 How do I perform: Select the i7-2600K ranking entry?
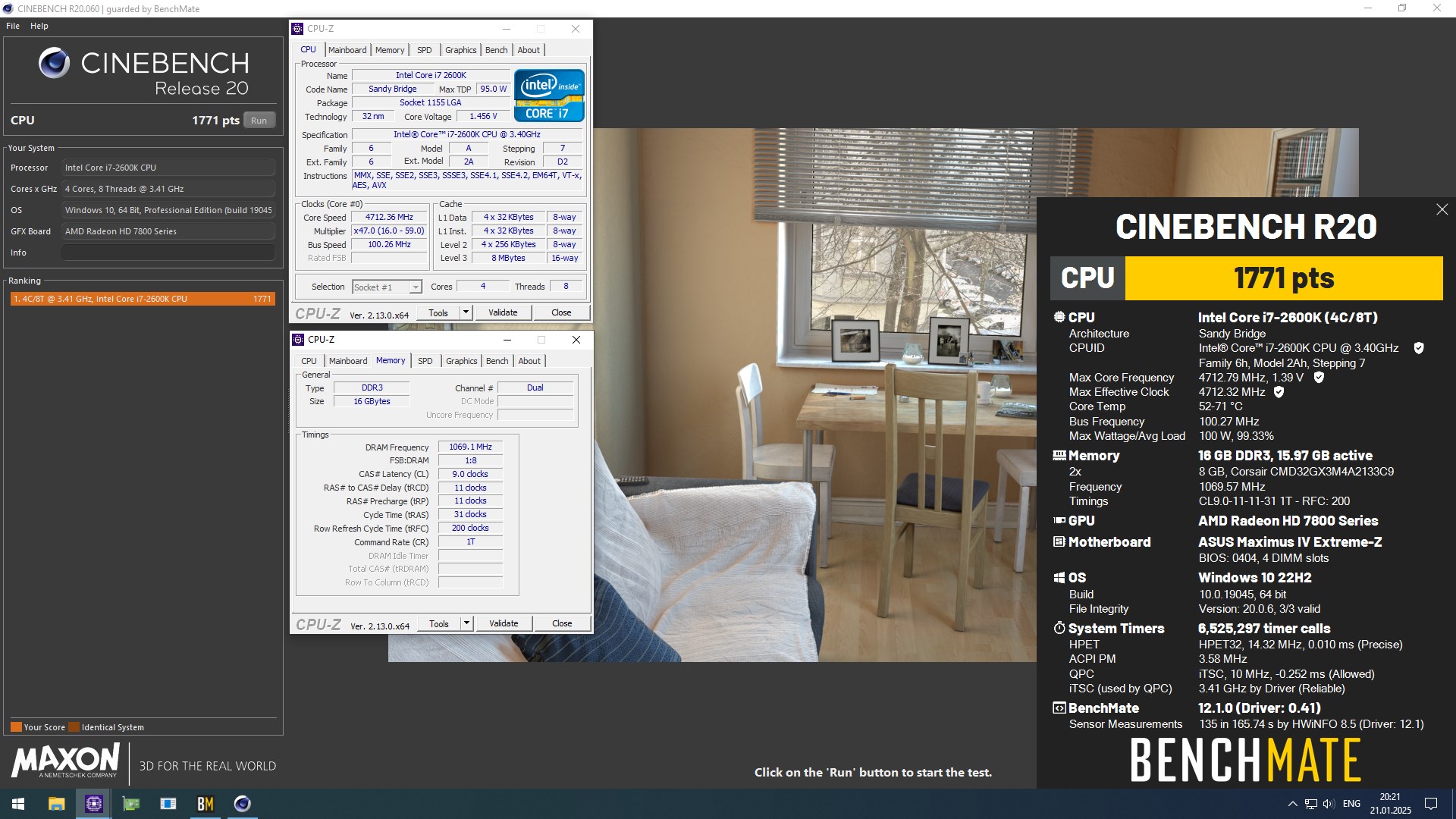[143, 299]
